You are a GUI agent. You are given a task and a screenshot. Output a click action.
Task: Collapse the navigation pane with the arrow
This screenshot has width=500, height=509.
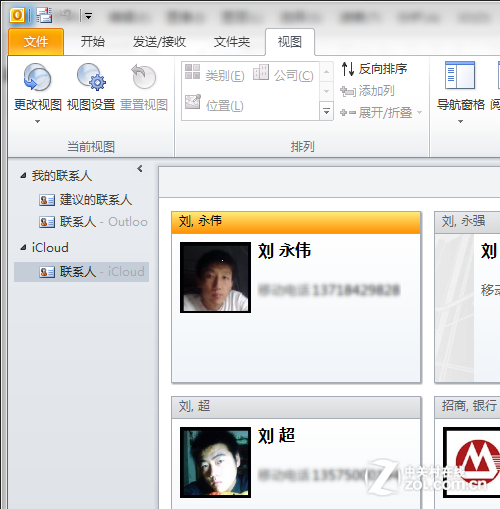click(x=140, y=169)
